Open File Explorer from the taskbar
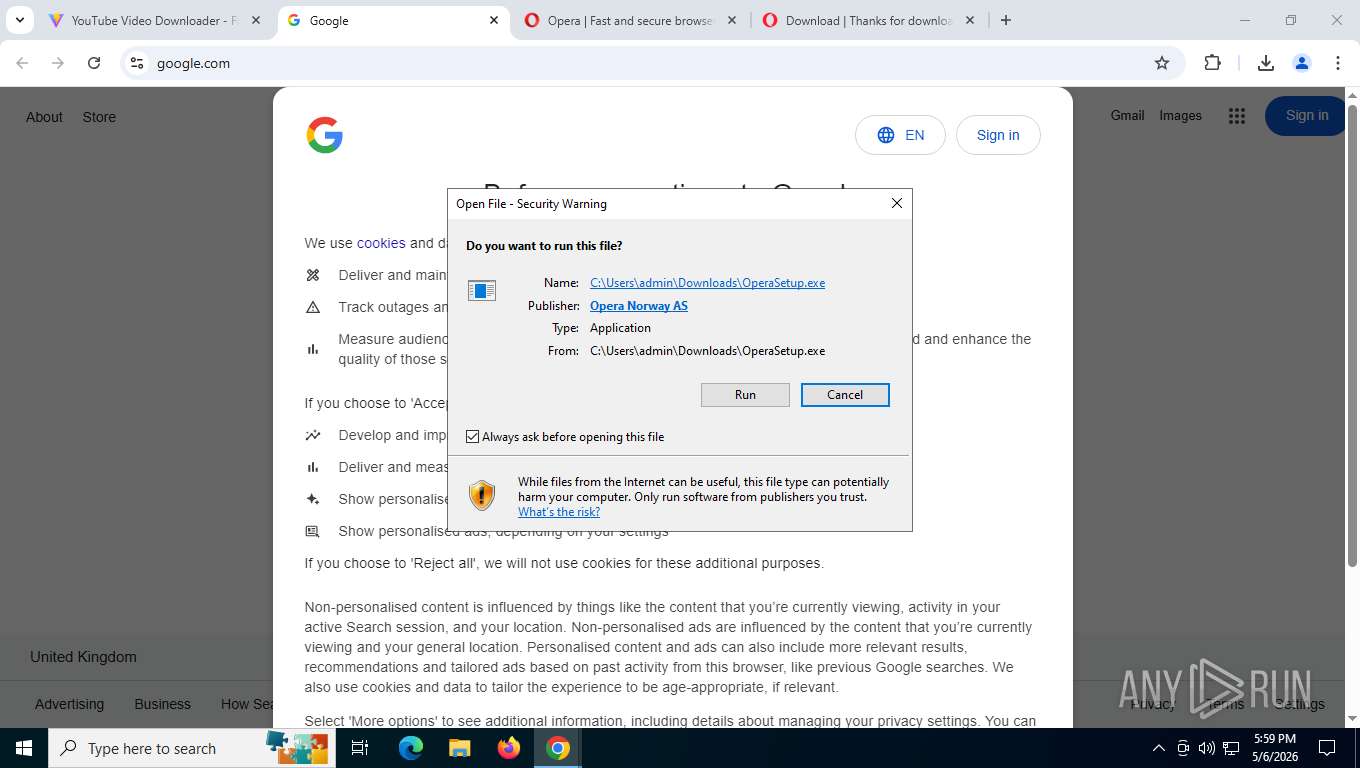Viewport: 1360px width, 768px height. click(459, 748)
